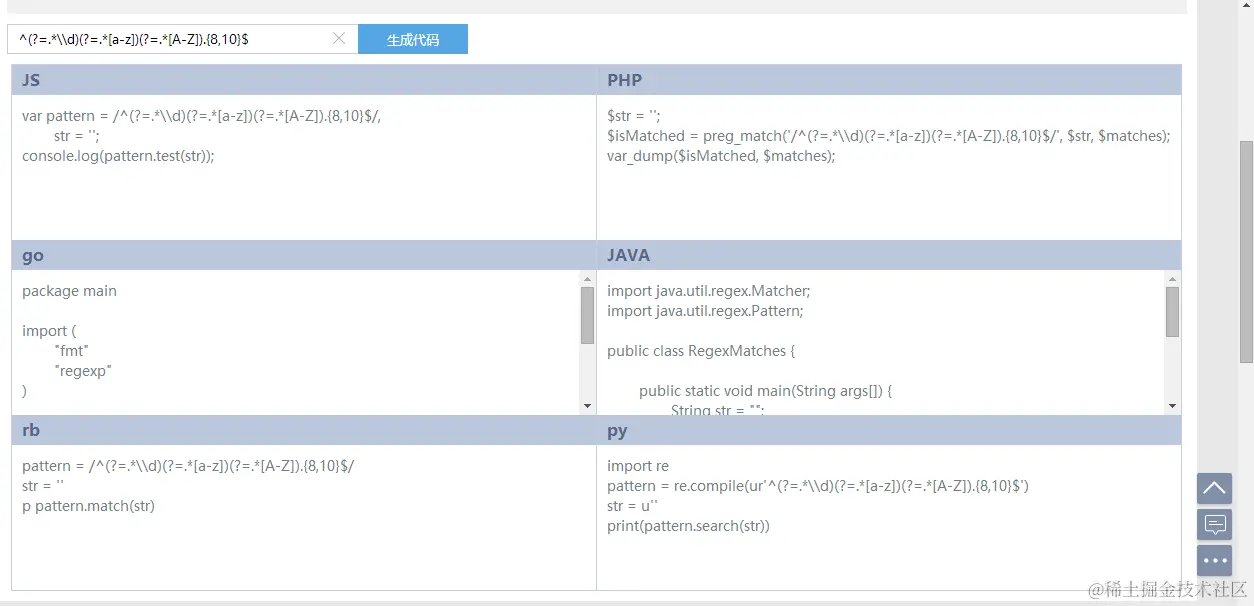Click the go panel scrollbar thumb

[x=587, y=315]
